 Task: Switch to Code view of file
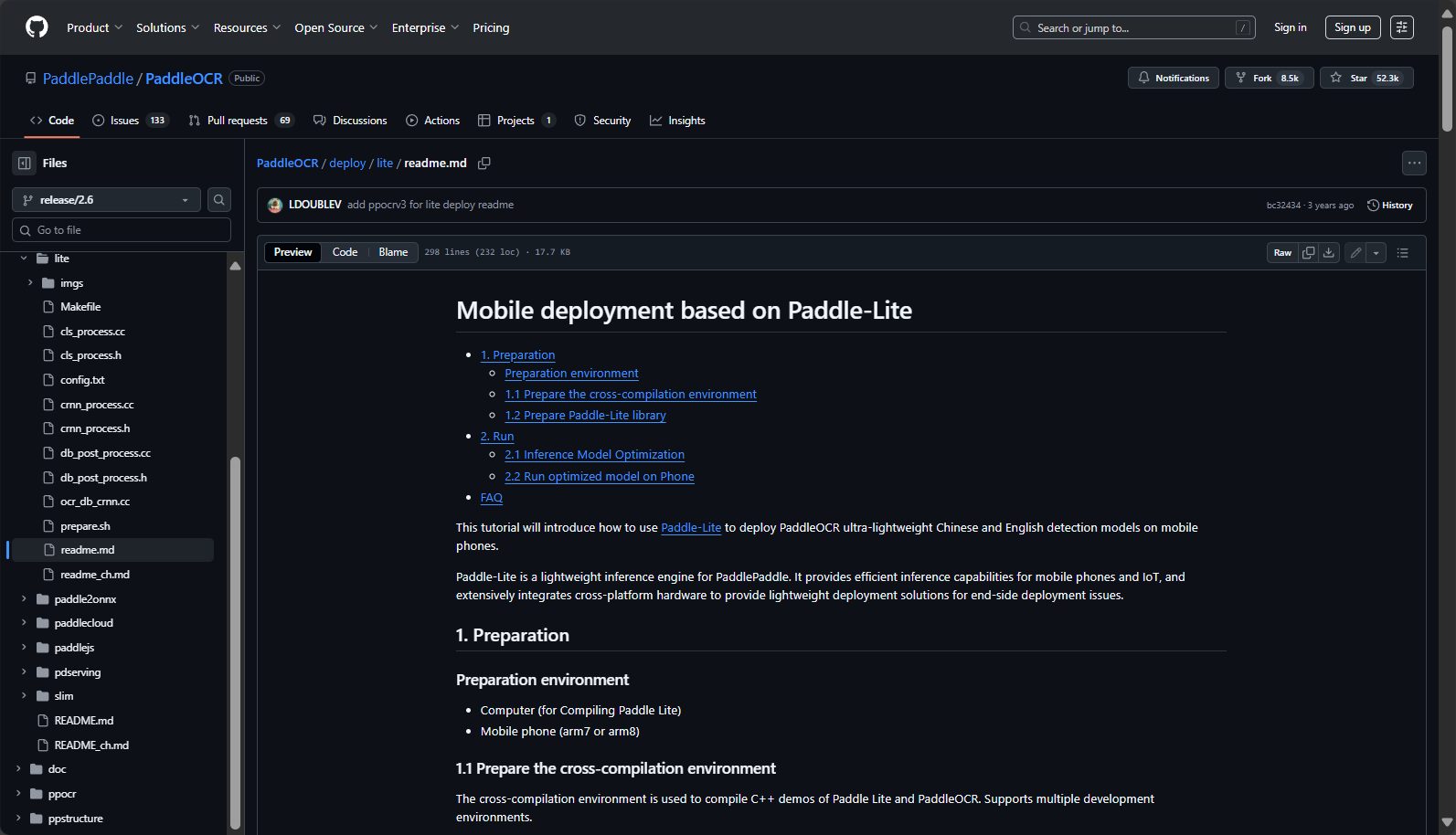coord(345,252)
